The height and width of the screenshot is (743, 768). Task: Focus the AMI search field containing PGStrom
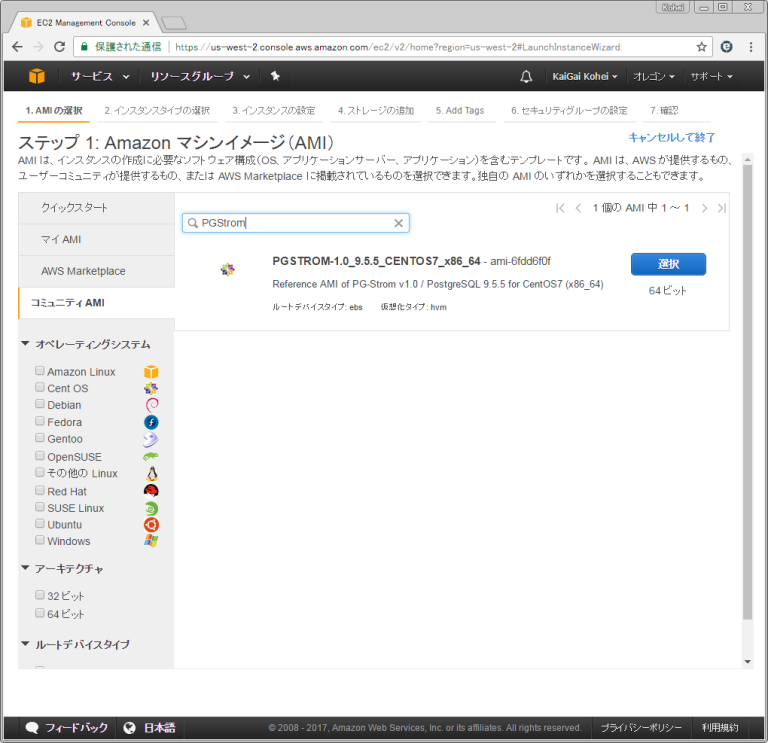[296, 223]
